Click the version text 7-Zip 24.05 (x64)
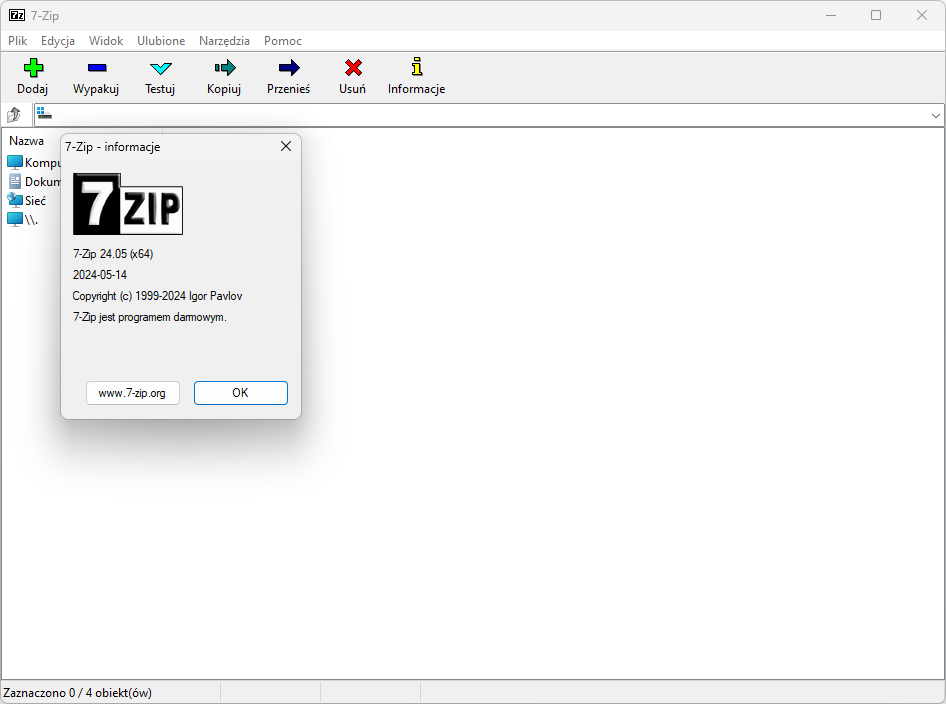946x704 pixels. tap(113, 254)
